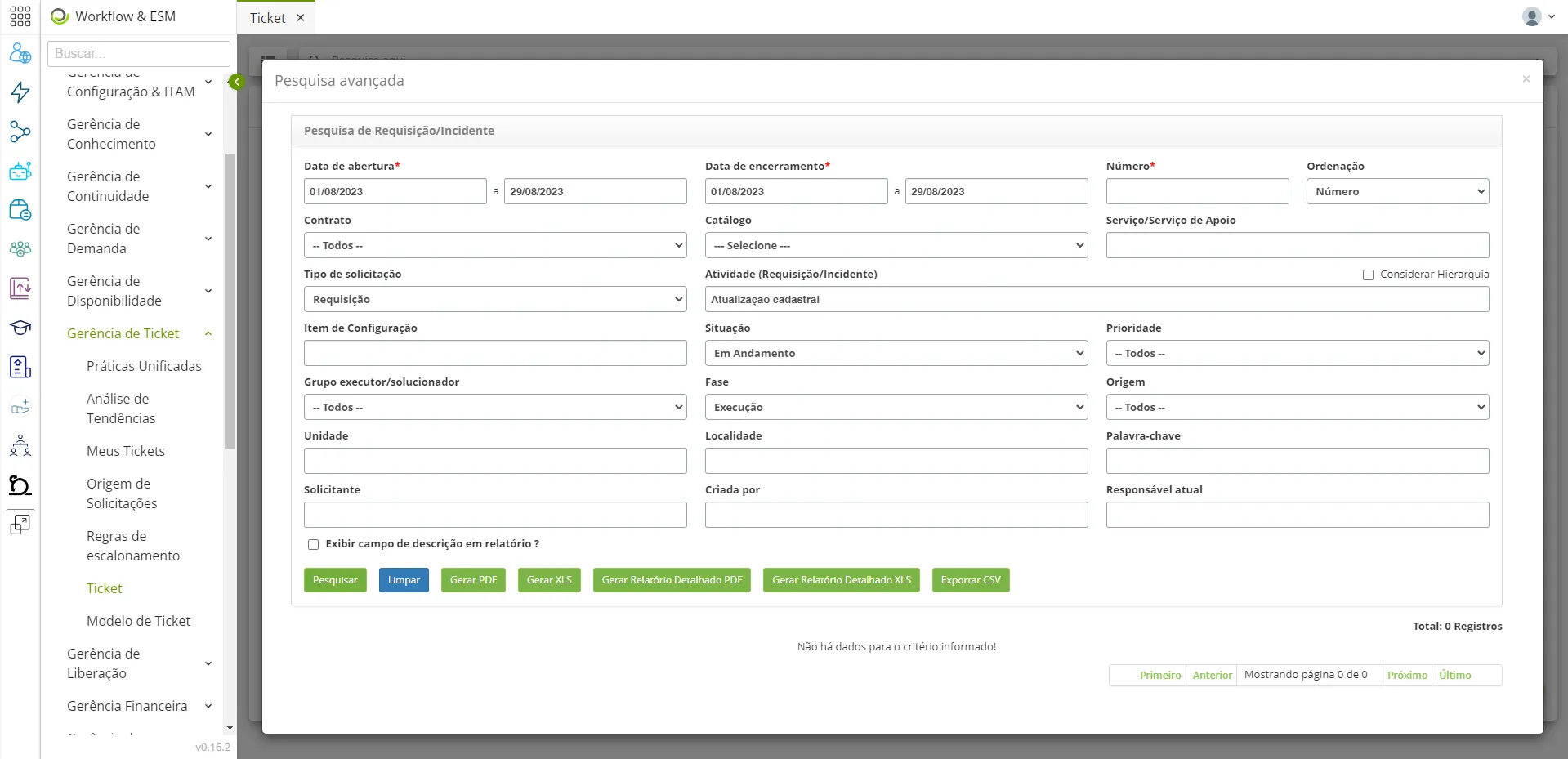Open the Situação dropdown

(x=896, y=353)
